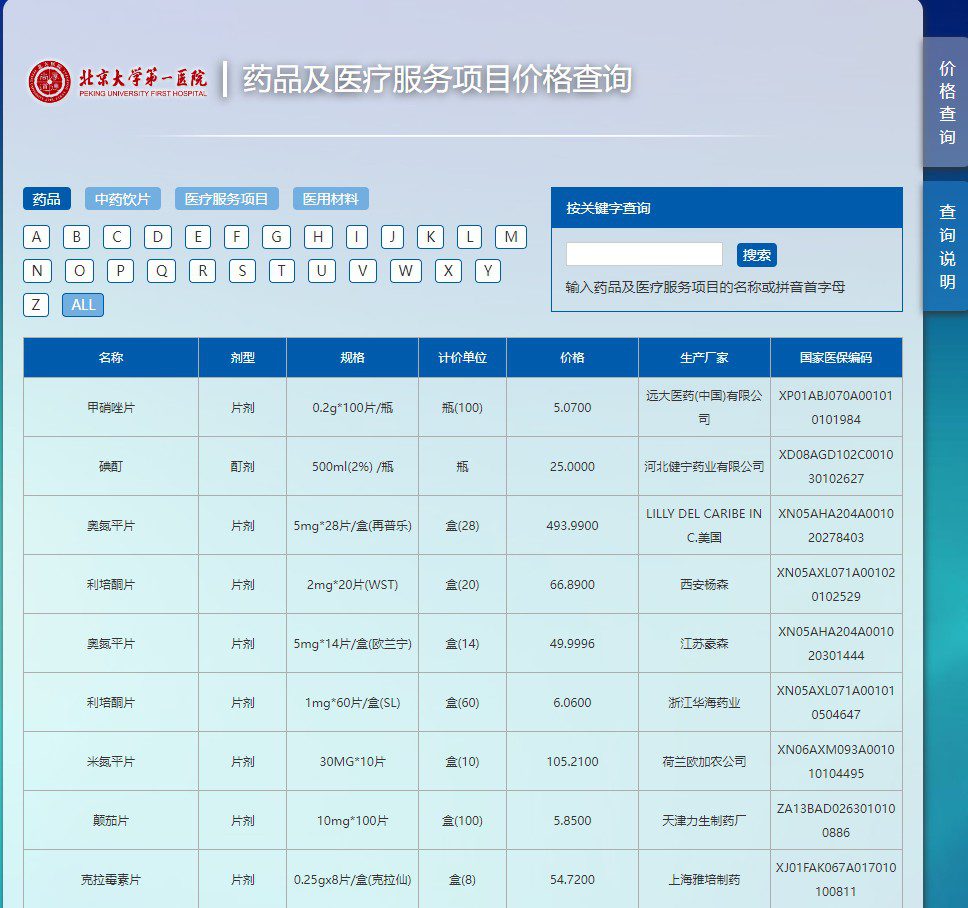Click the 江苏豪森 manufacturer cell

click(x=704, y=643)
